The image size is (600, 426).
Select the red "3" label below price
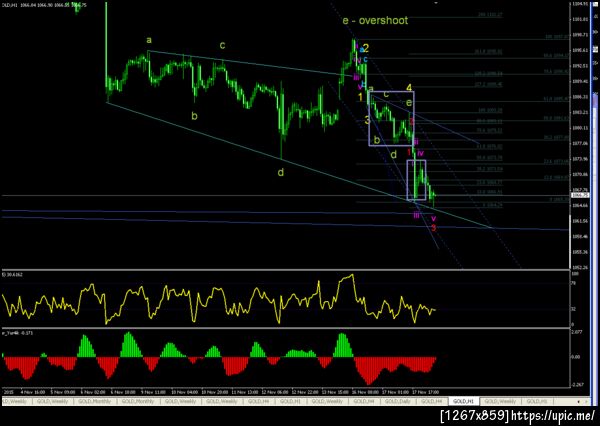tap(434, 228)
